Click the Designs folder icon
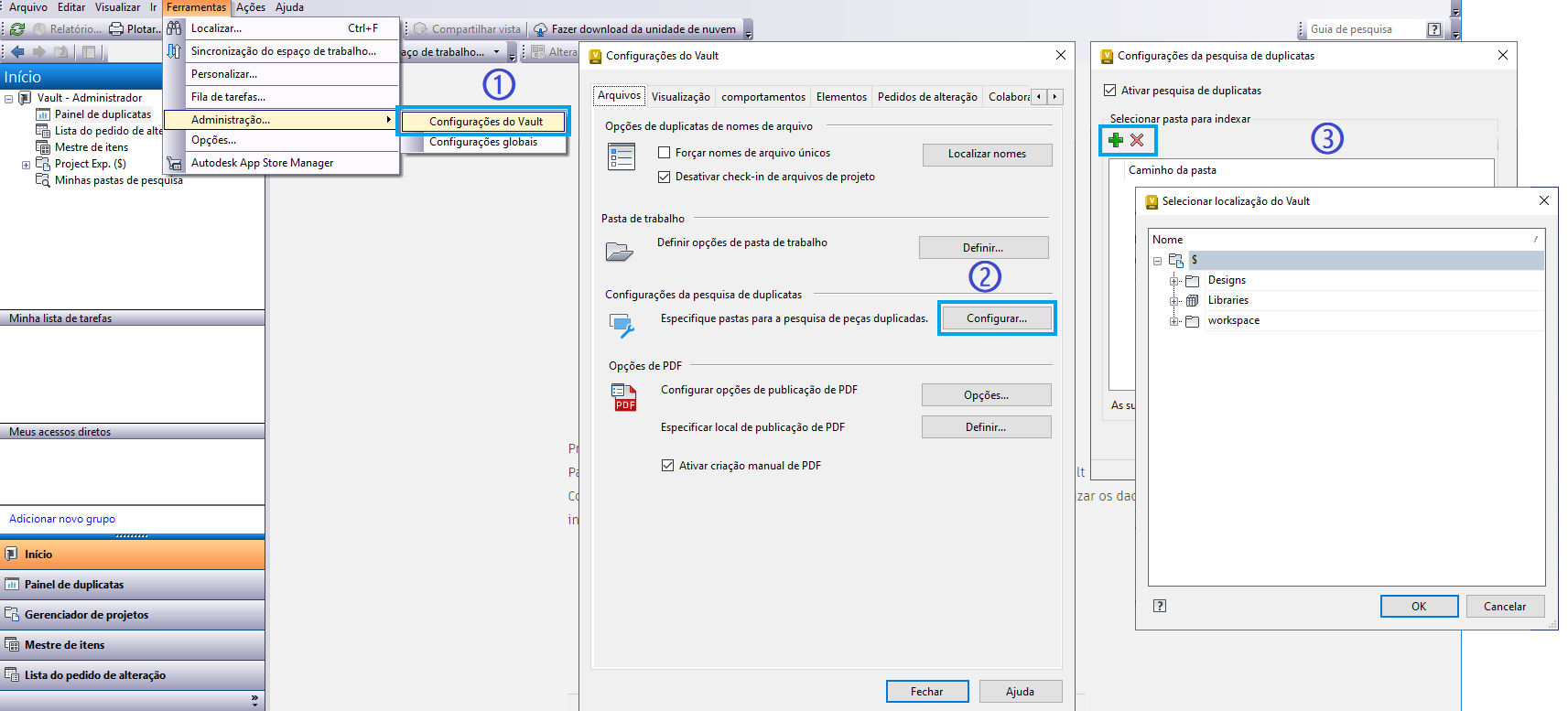This screenshot has height=711, width=1568. (x=1193, y=281)
